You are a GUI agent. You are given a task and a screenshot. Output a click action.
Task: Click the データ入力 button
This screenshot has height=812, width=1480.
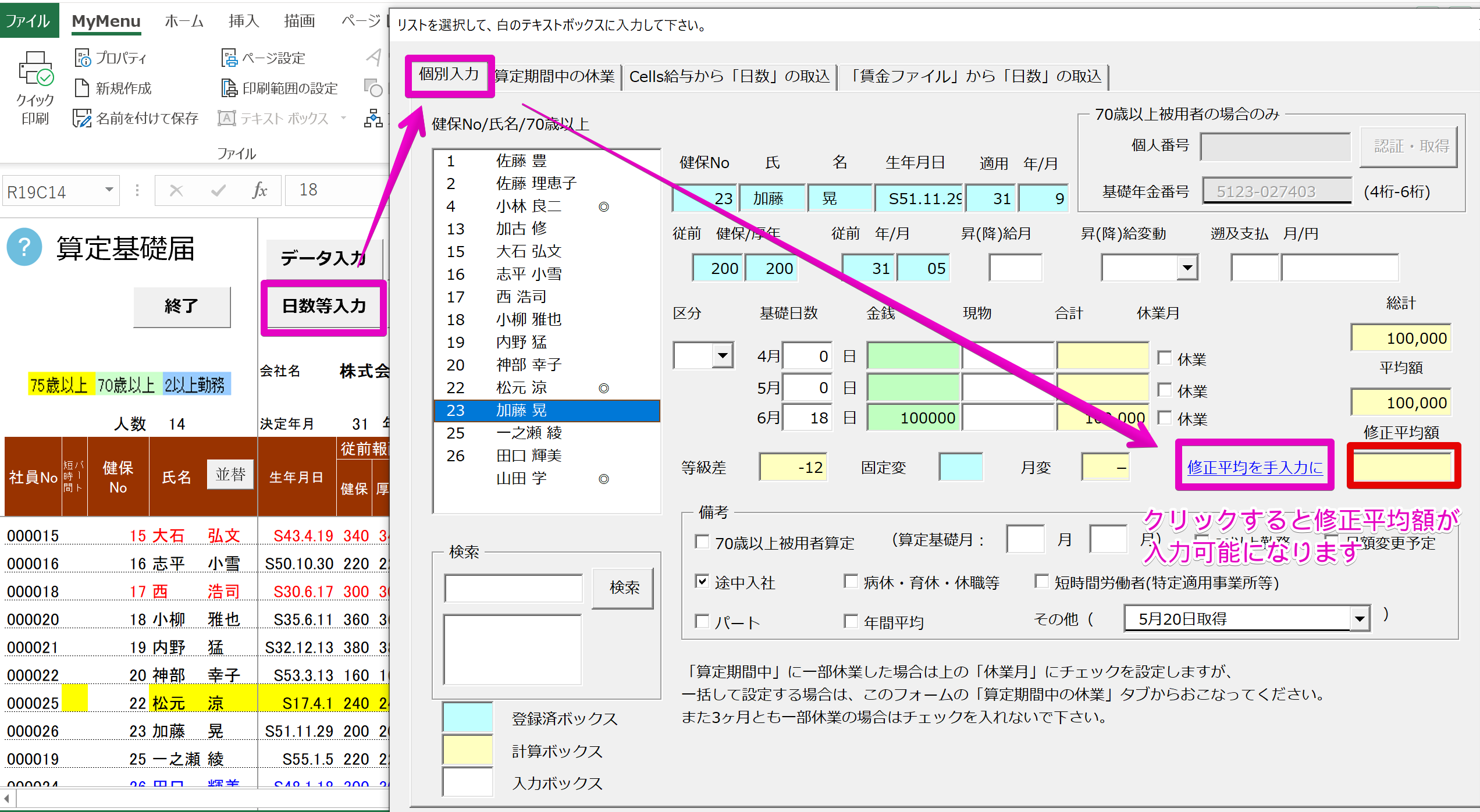[324, 258]
